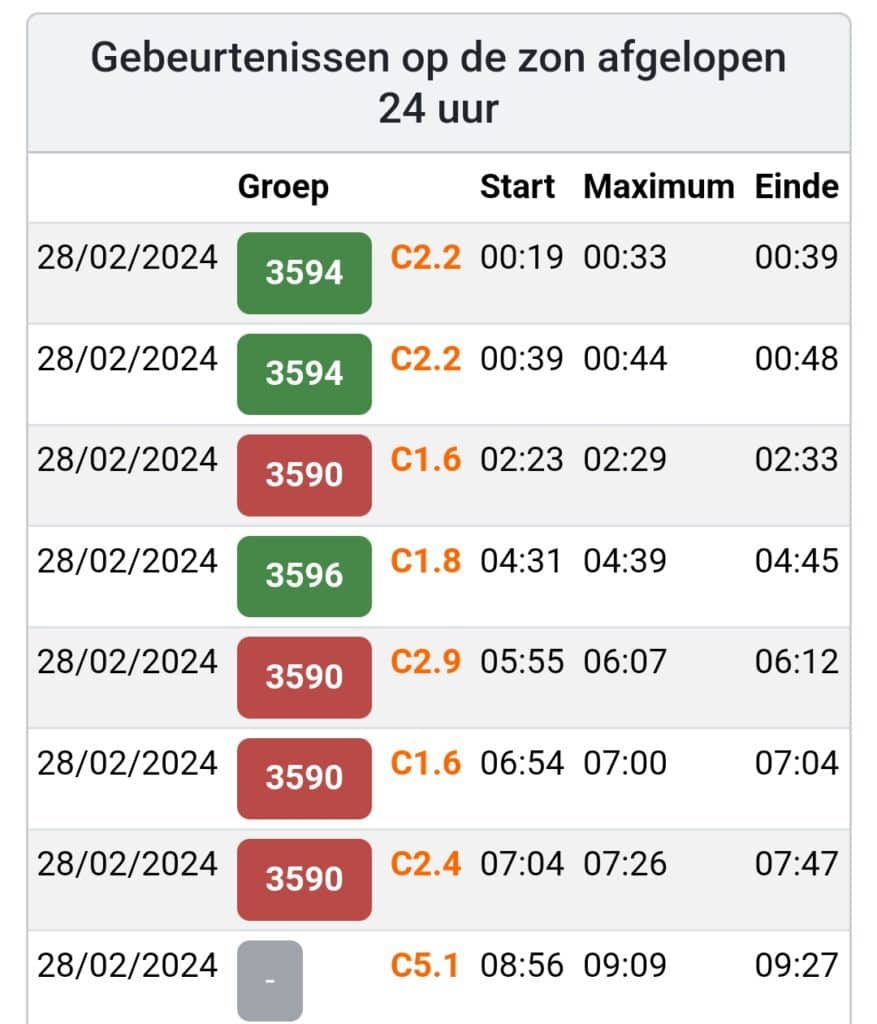This screenshot has height=1024, width=877.
Task: Click group 3590 badge for the 06:54 flare
Action: pos(304,778)
